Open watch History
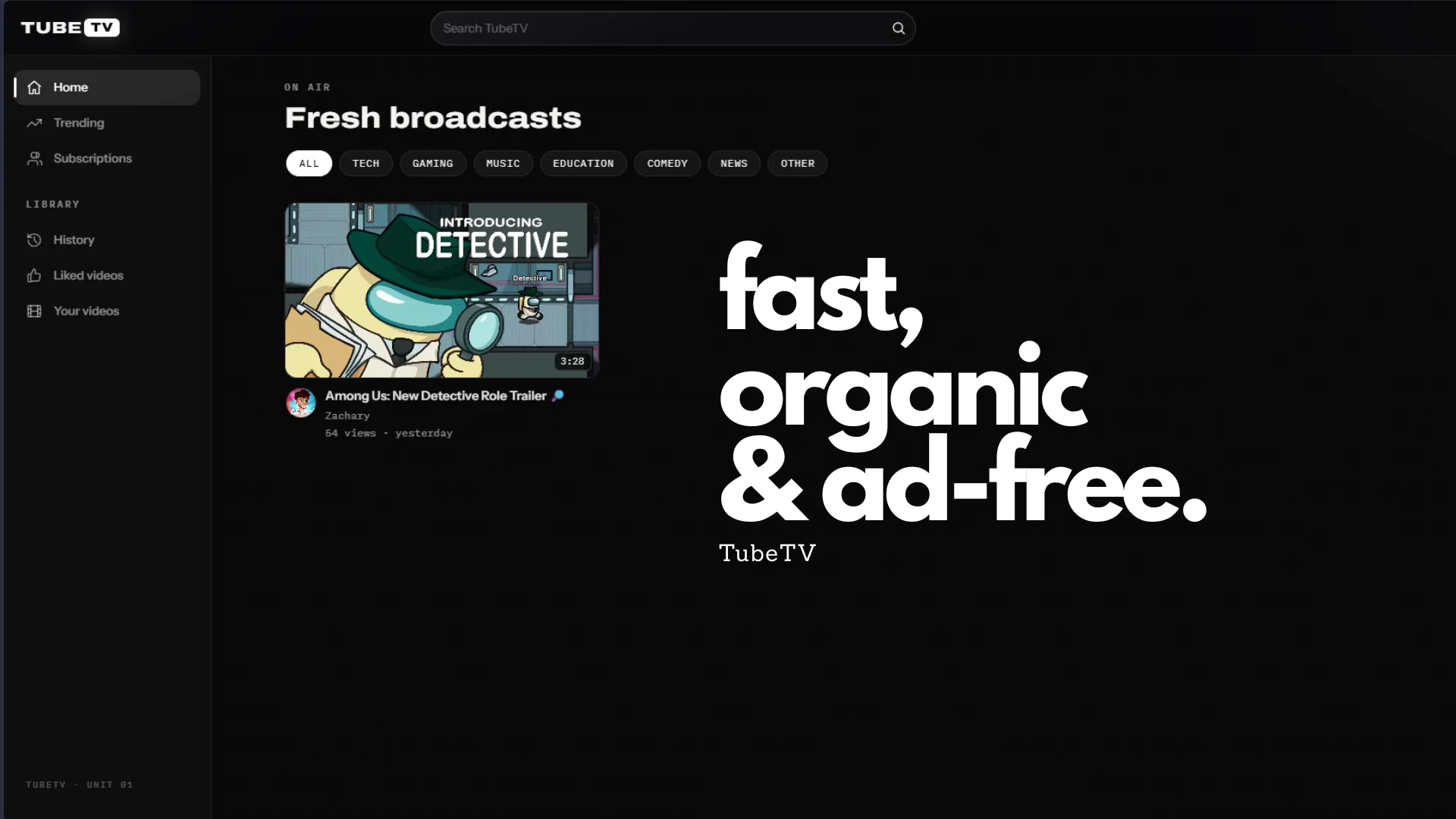The image size is (1456, 819). pos(107,240)
